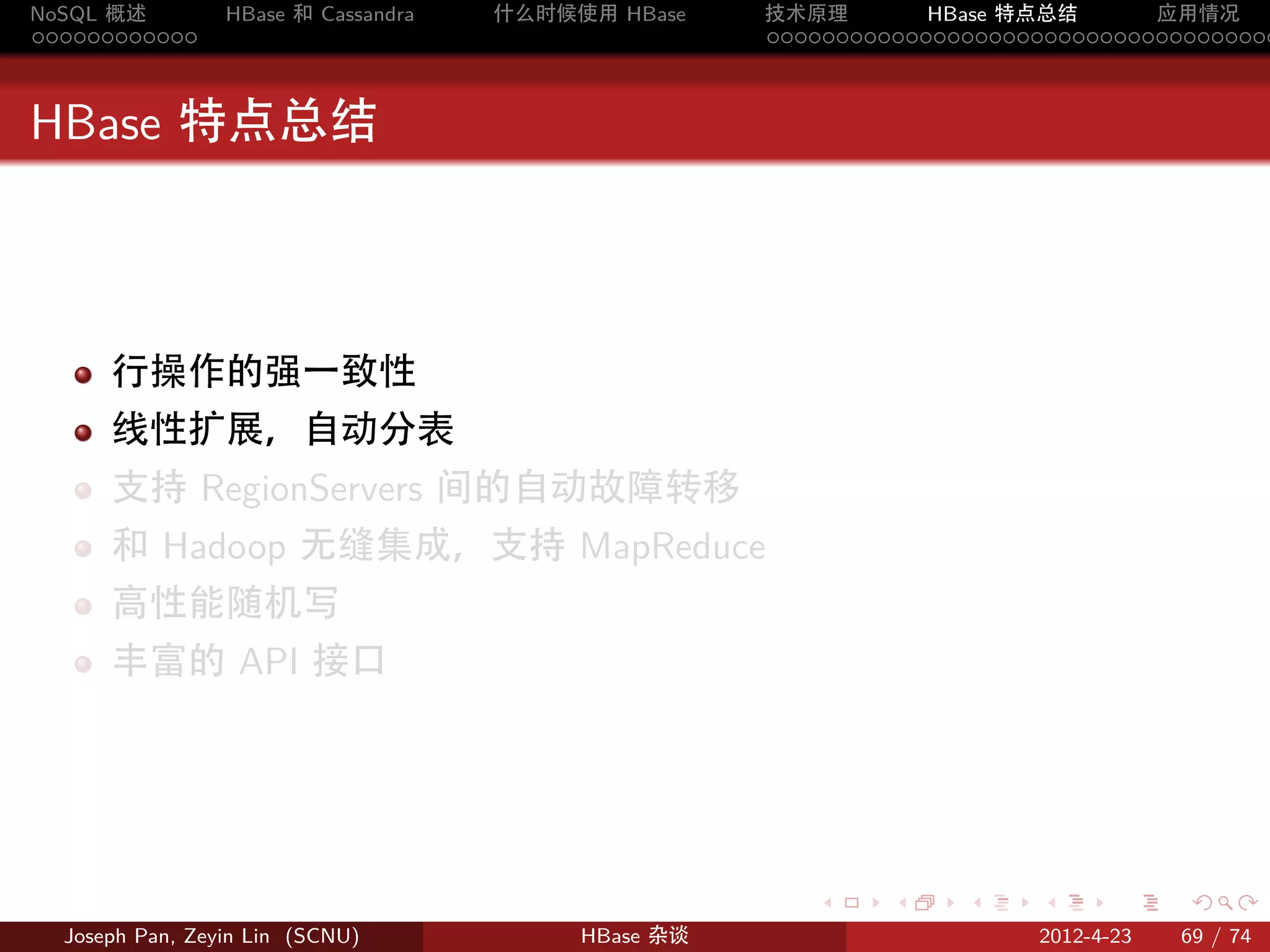Viewport: 1270px width, 952px height.
Task: Click the subsection navigation icon
Action: click(x=1001, y=902)
